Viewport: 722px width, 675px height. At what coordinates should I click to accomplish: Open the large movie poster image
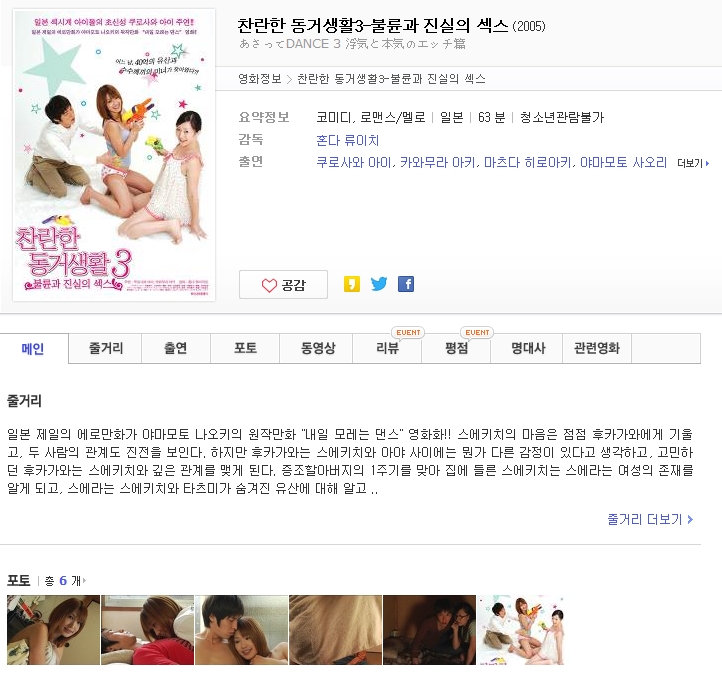pos(114,155)
